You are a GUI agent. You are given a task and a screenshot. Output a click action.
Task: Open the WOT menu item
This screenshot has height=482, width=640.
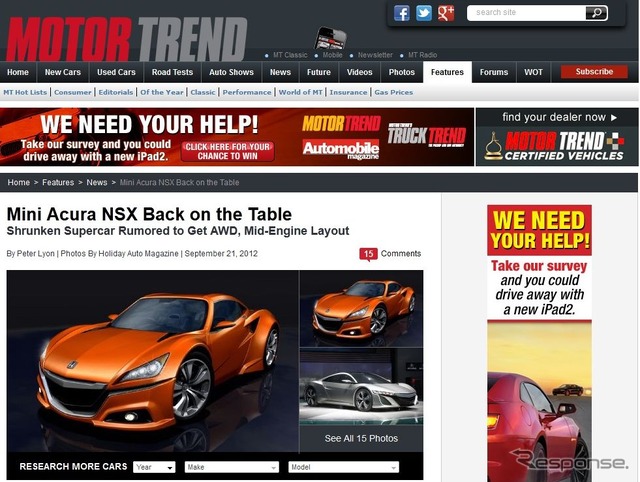533,72
